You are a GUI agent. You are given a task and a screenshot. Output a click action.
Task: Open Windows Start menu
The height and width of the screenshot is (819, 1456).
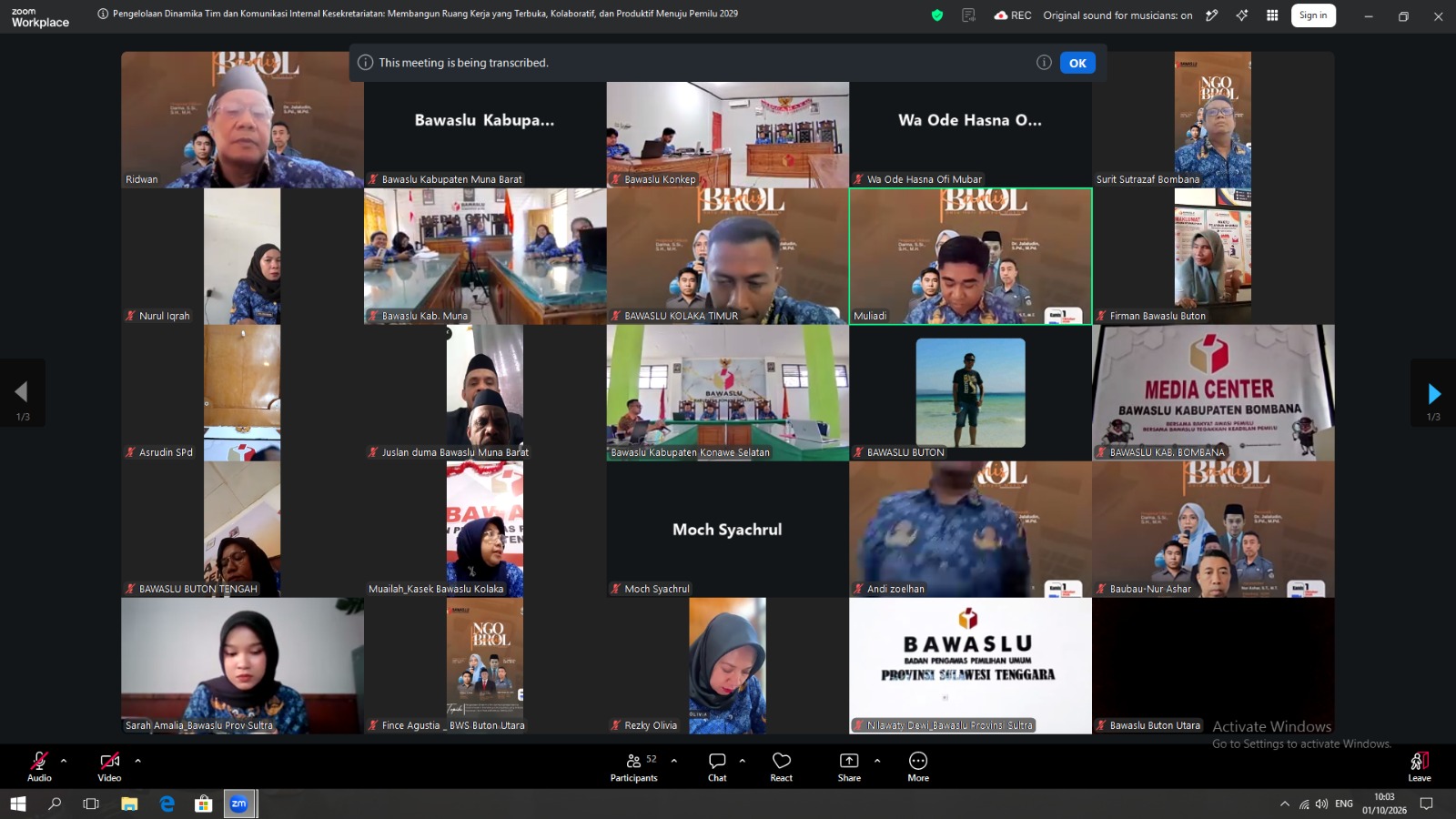pyautogui.click(x=18, y=804)
